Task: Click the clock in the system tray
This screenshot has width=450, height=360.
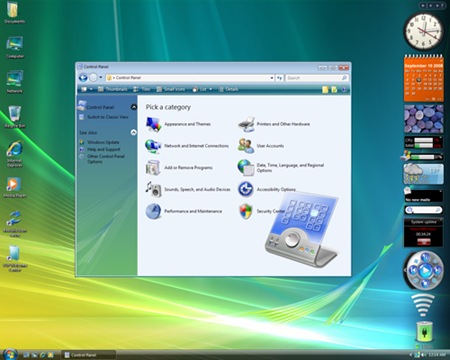Action: 437,355
